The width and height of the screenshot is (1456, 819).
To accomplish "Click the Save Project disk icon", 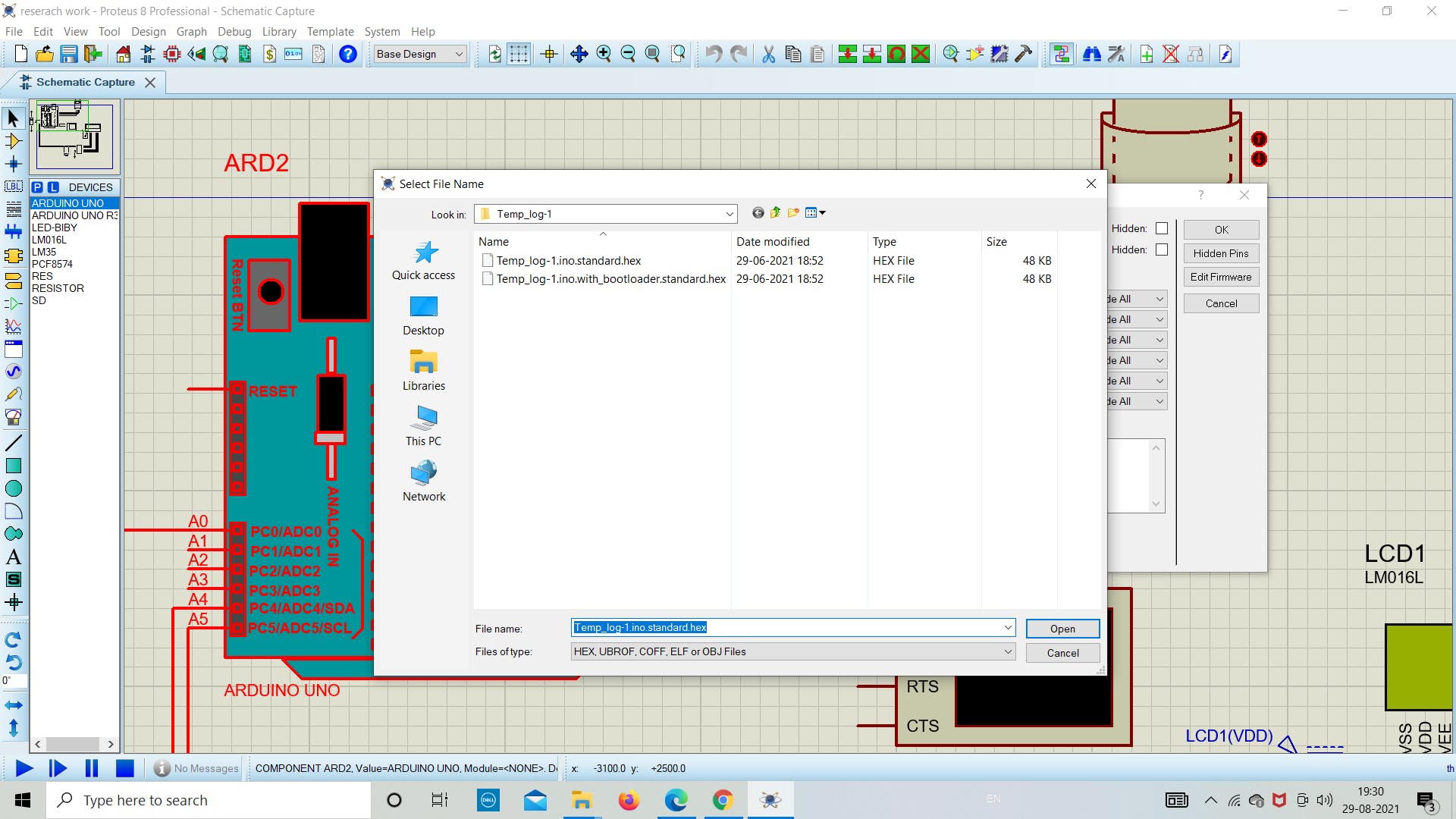I will [69, 54].
